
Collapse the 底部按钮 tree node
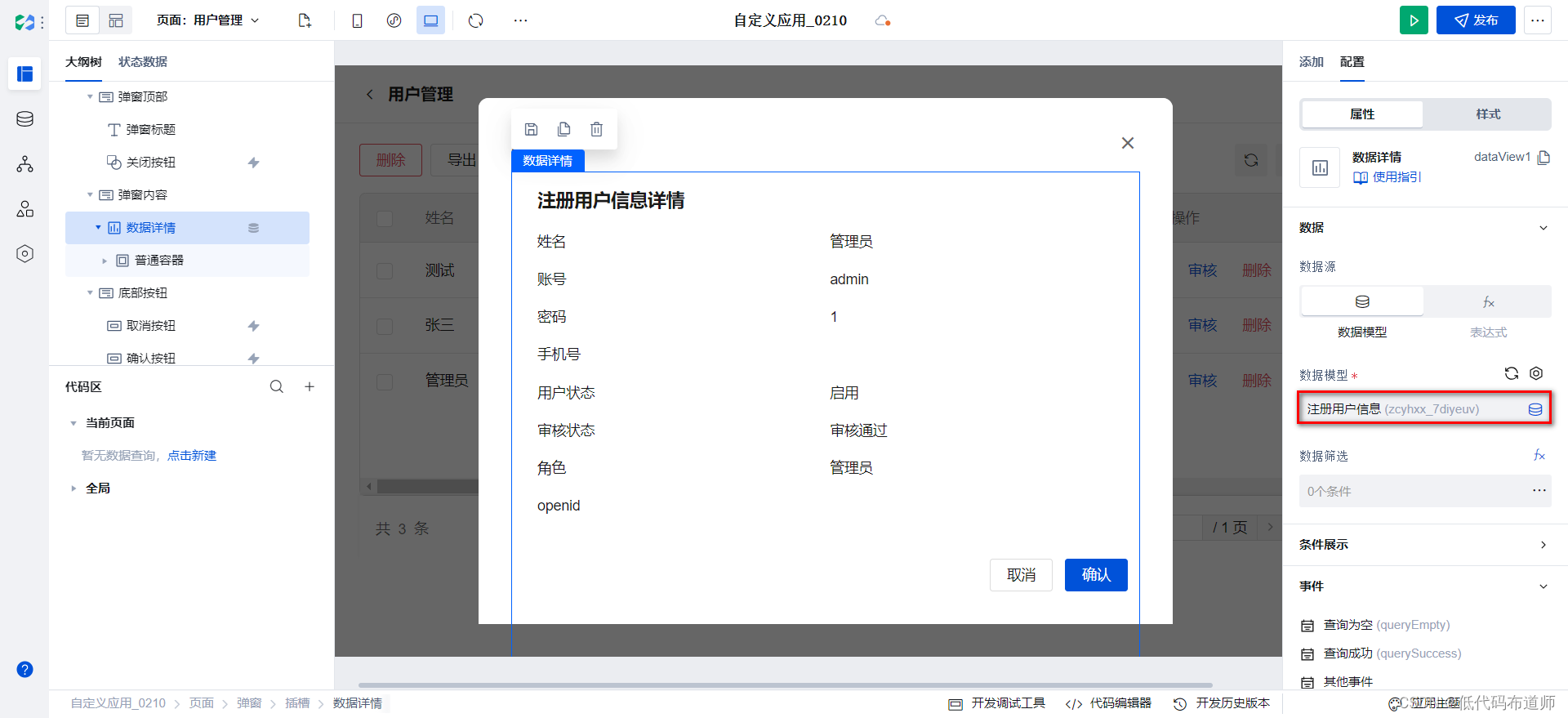click(90, 292)
